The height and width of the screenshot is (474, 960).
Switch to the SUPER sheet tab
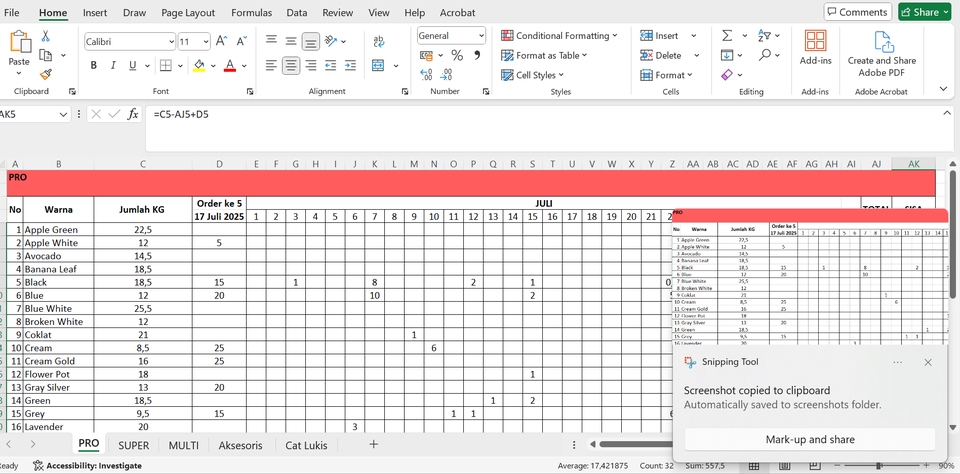click(133, 445)
